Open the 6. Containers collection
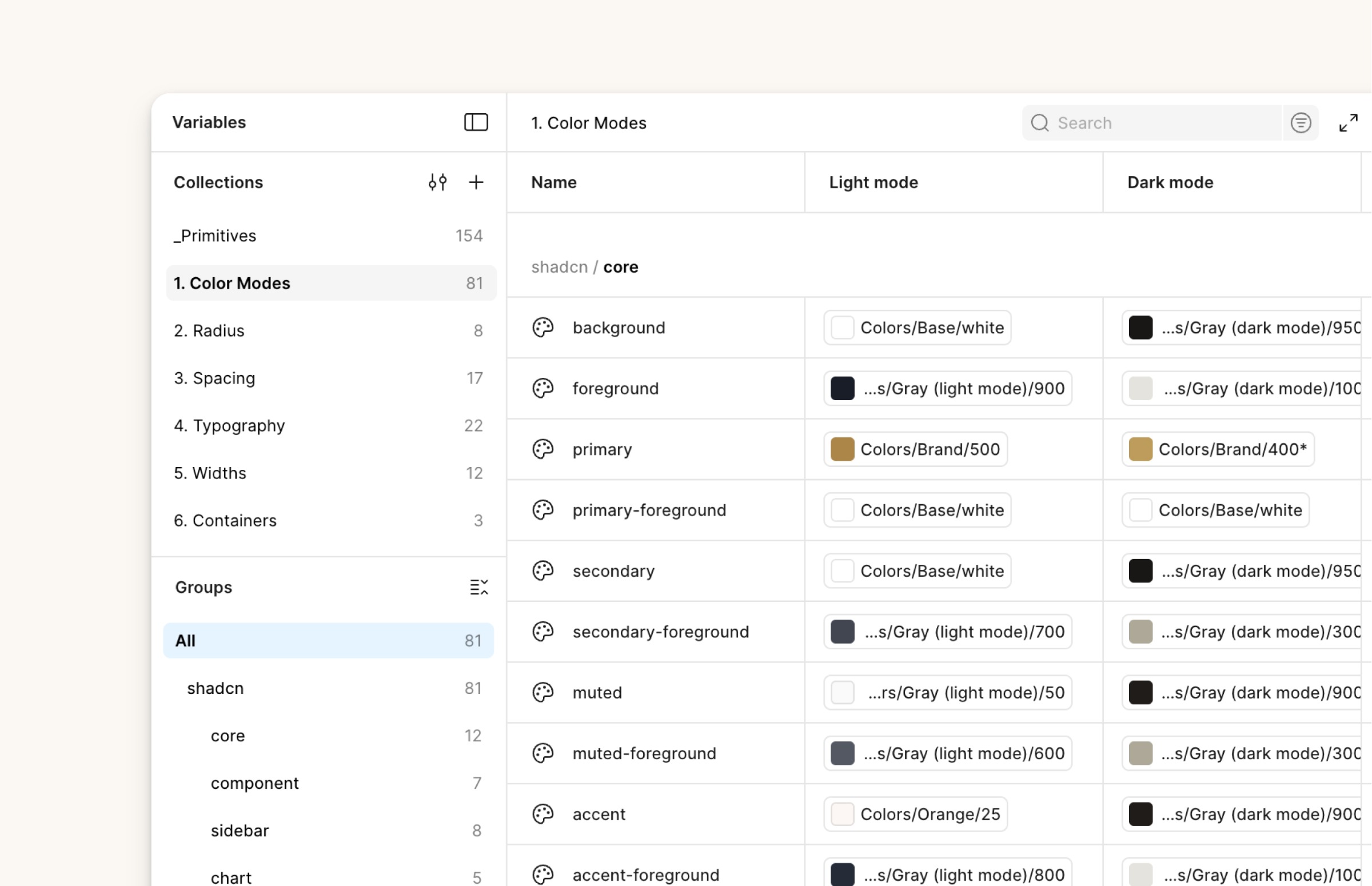 [332, 521]
